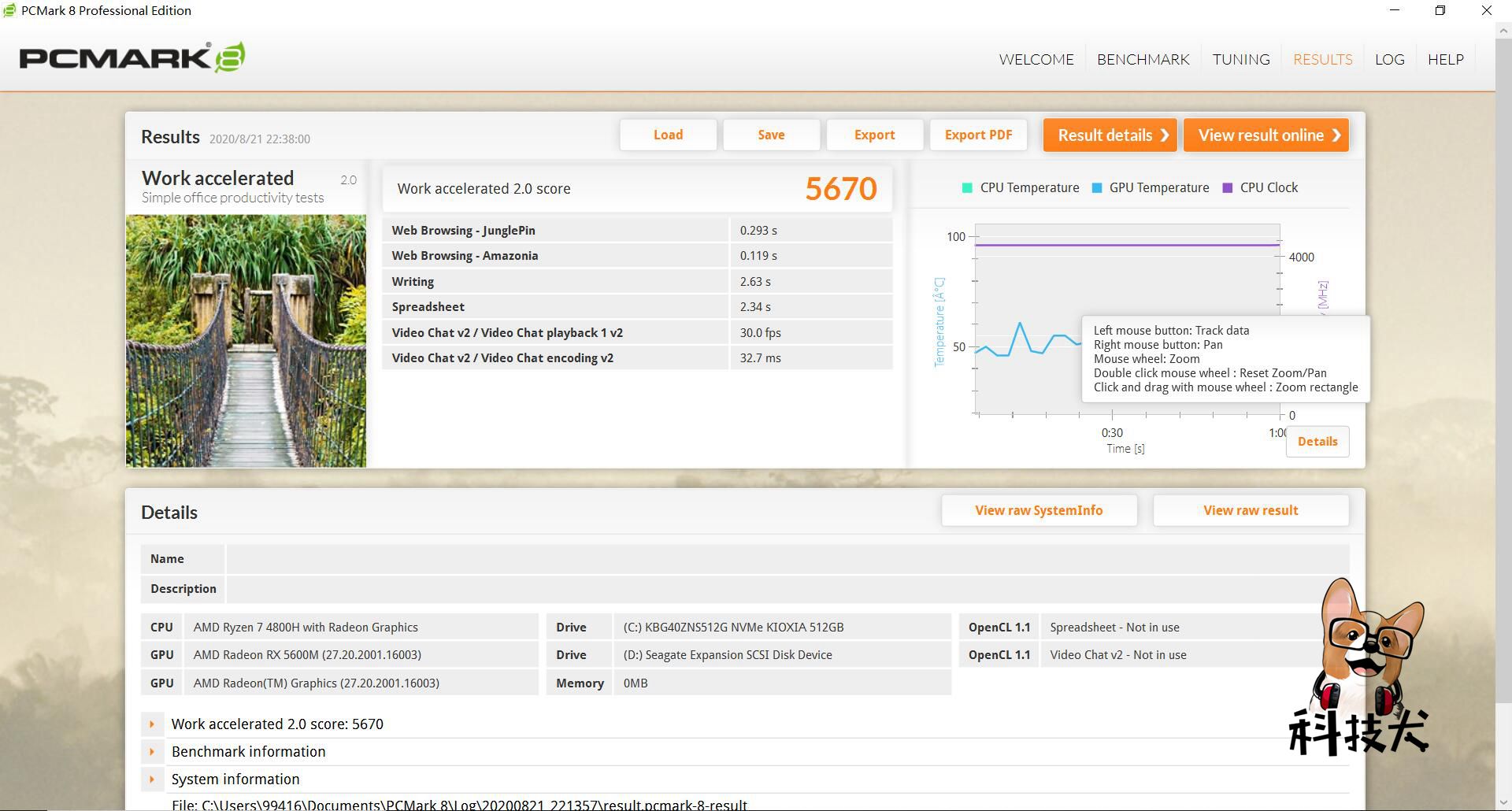Click the CPU Temperature legend swatch

[967, 188]
